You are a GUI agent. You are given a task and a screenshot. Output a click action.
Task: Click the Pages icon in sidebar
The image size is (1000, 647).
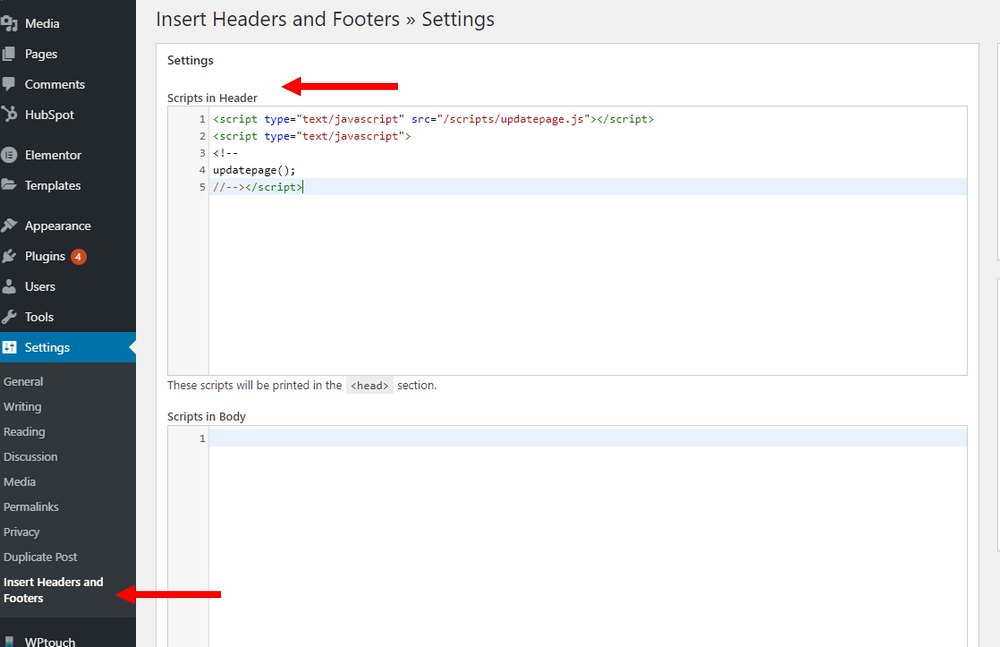9,54
